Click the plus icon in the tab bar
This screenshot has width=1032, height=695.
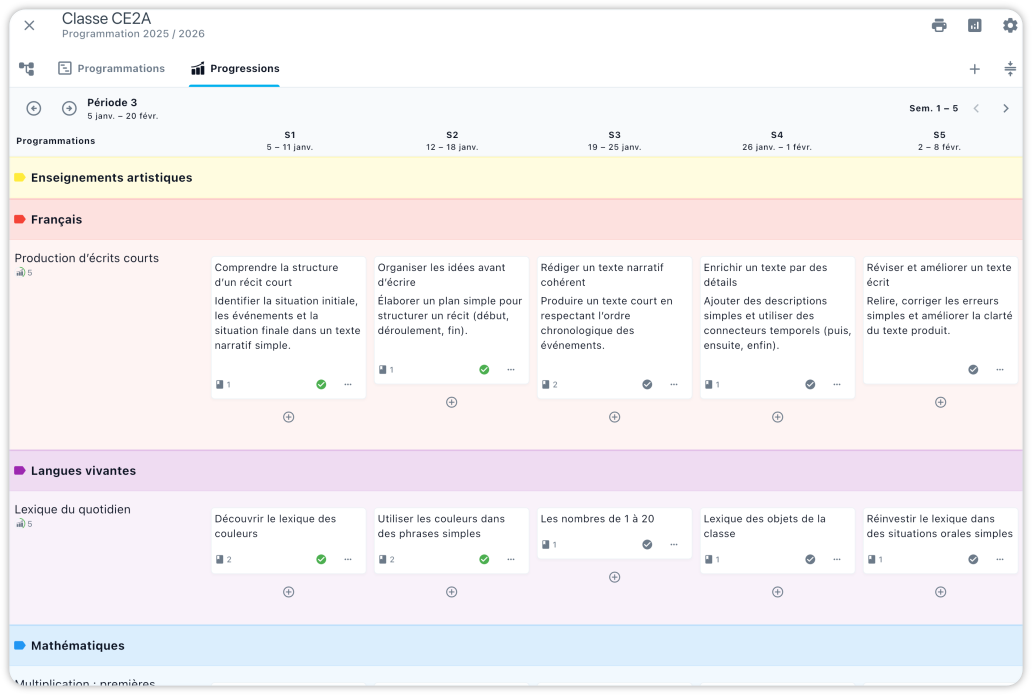pos(975,69)
